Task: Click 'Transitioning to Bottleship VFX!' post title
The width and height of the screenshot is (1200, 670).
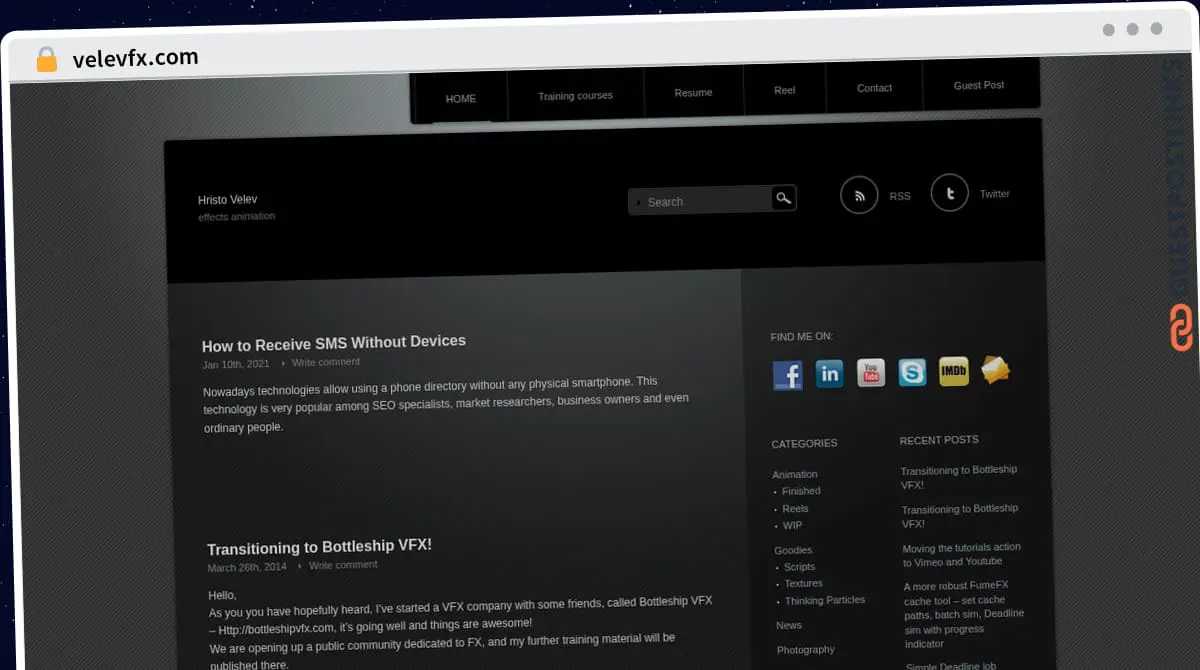Action: click(319, 547)
